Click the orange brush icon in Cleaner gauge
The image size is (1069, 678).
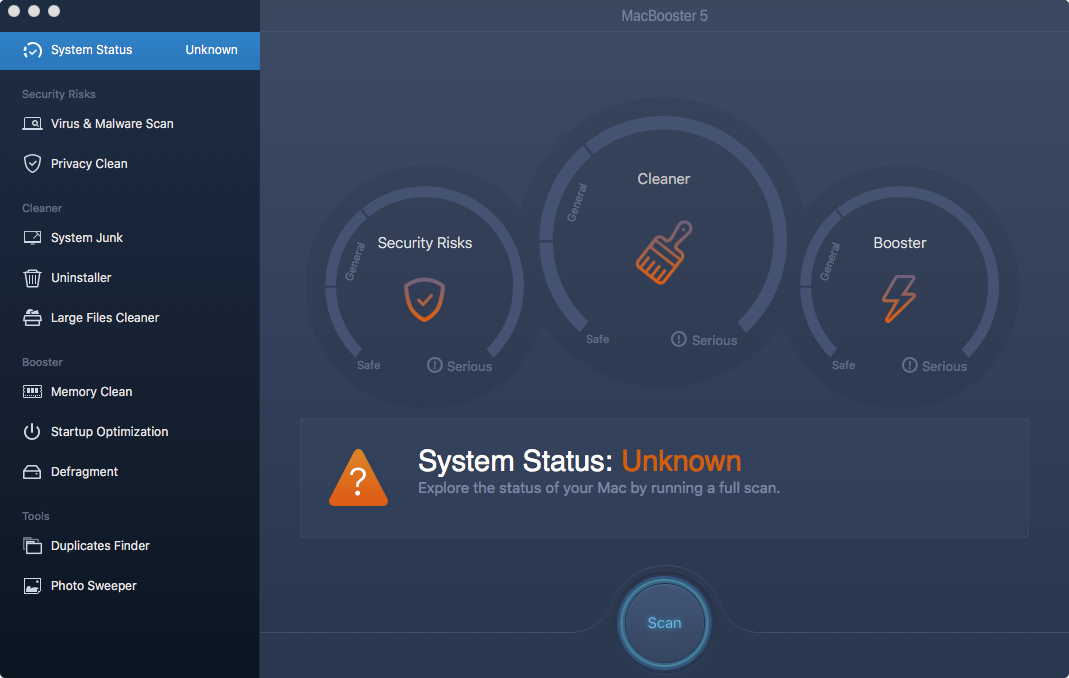(x=664, y=252)
